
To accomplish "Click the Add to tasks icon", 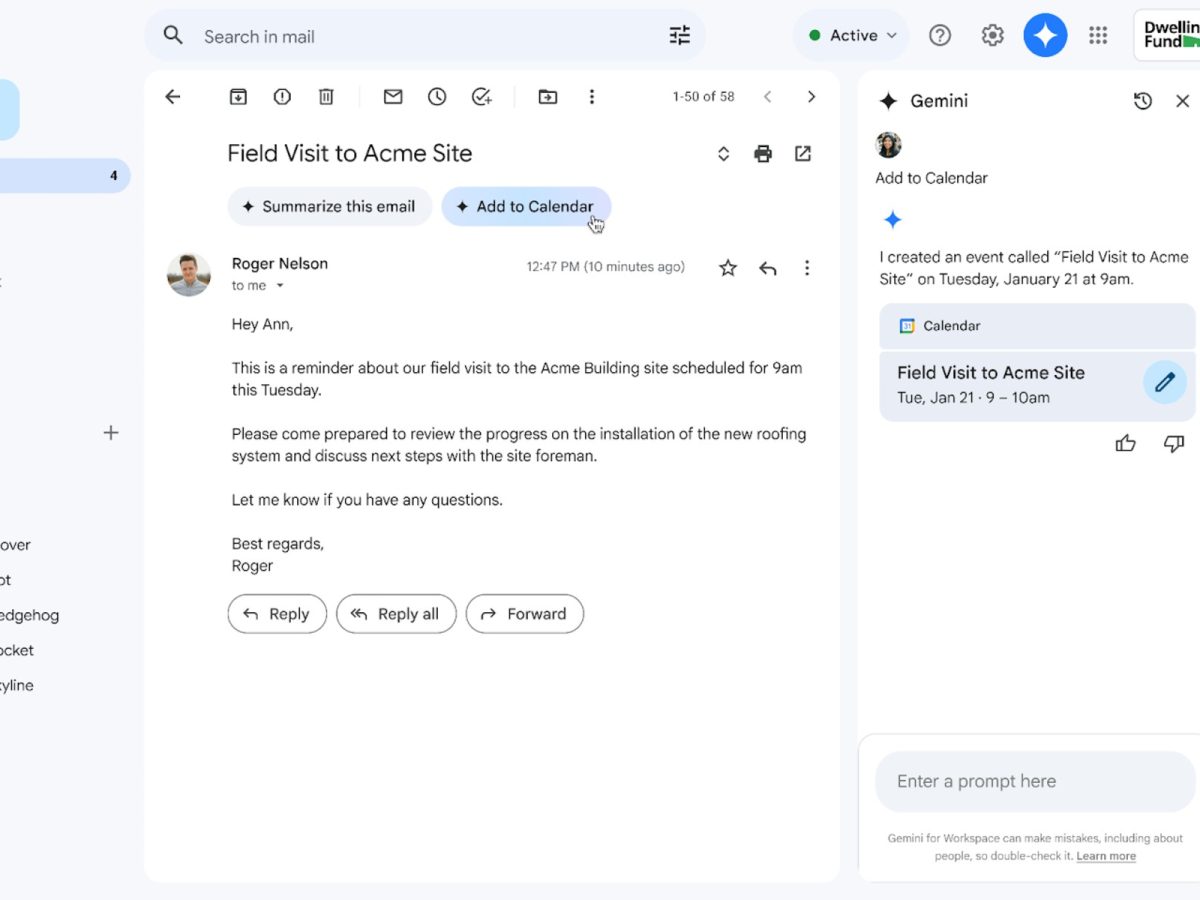I will tap(482, 97).
